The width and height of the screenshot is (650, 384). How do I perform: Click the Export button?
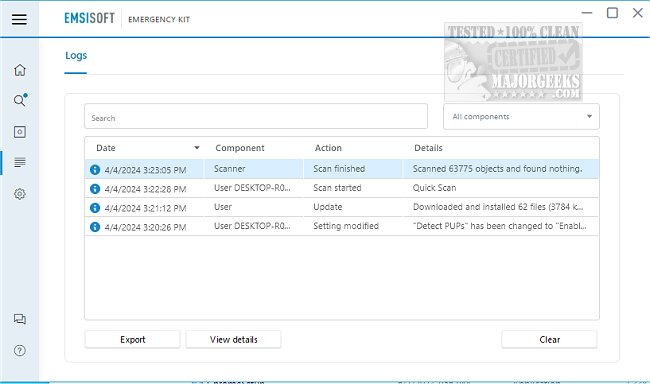[133, 340]
